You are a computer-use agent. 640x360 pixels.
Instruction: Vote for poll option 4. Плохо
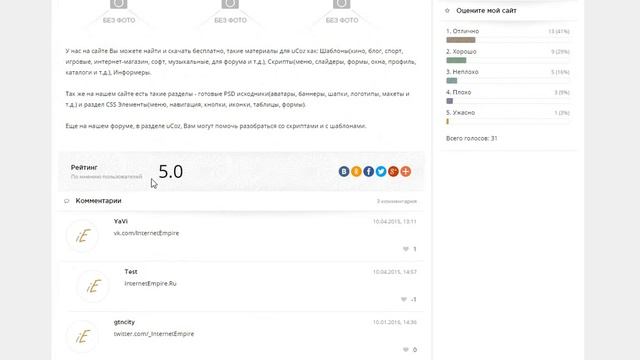click(x=458, y=92)
